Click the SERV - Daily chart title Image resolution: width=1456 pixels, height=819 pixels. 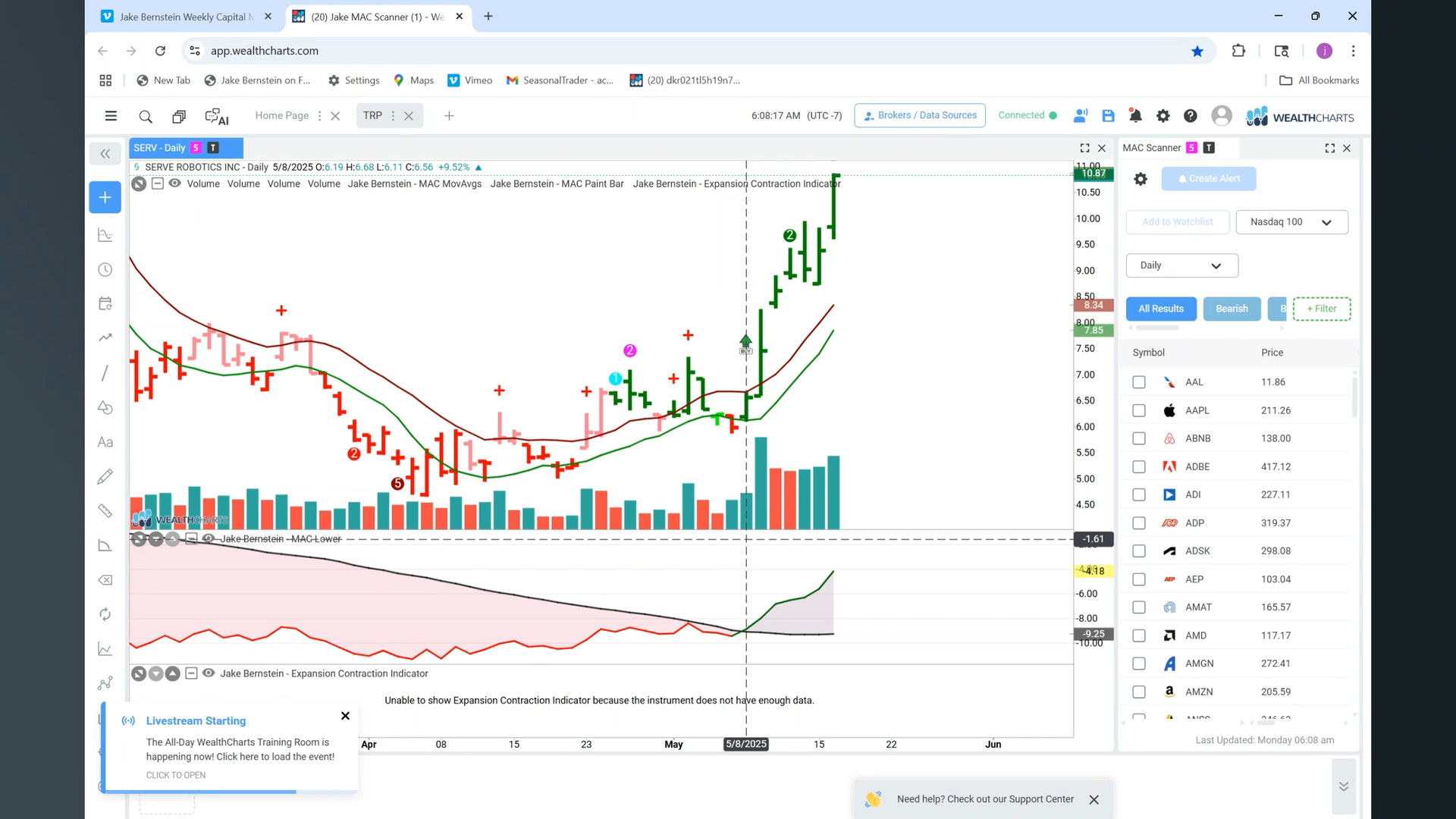[159, 148]
